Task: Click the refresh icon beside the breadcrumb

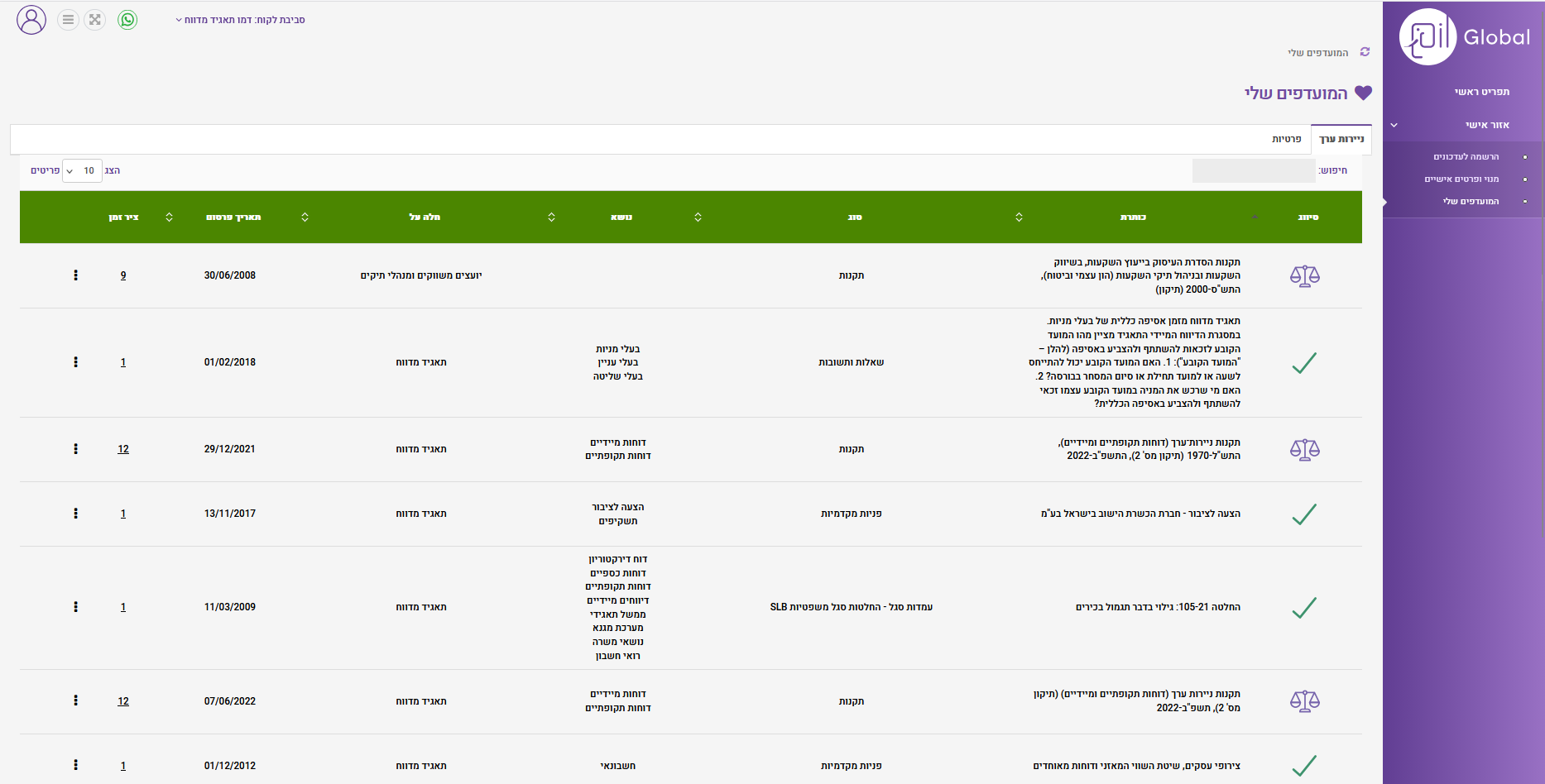Action: [x=1365, y=52]
